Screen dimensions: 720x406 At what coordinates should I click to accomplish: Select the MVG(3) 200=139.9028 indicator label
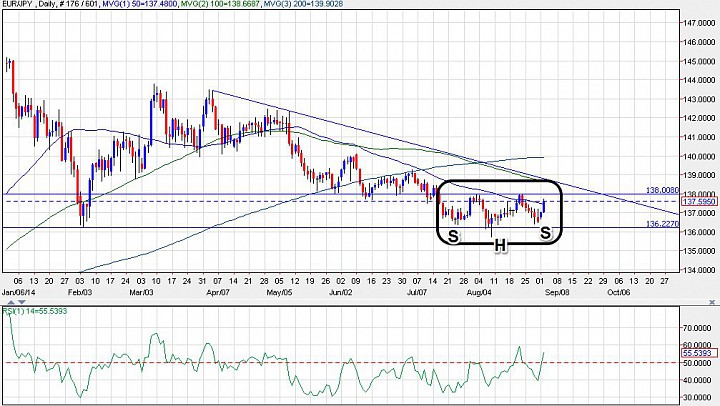point(303,4)
